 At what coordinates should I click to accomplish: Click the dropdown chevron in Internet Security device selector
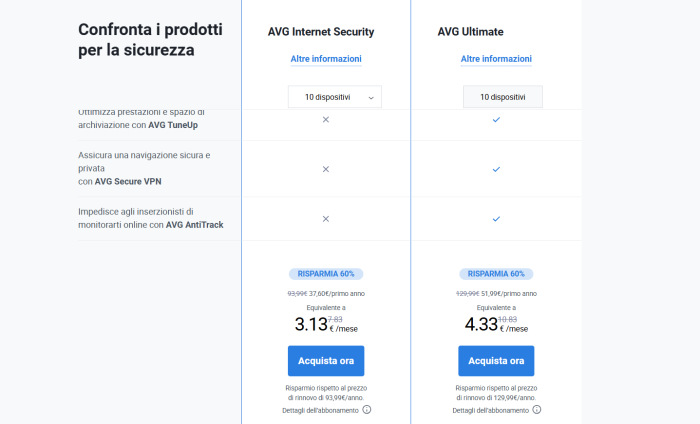[x=371, y=97]
